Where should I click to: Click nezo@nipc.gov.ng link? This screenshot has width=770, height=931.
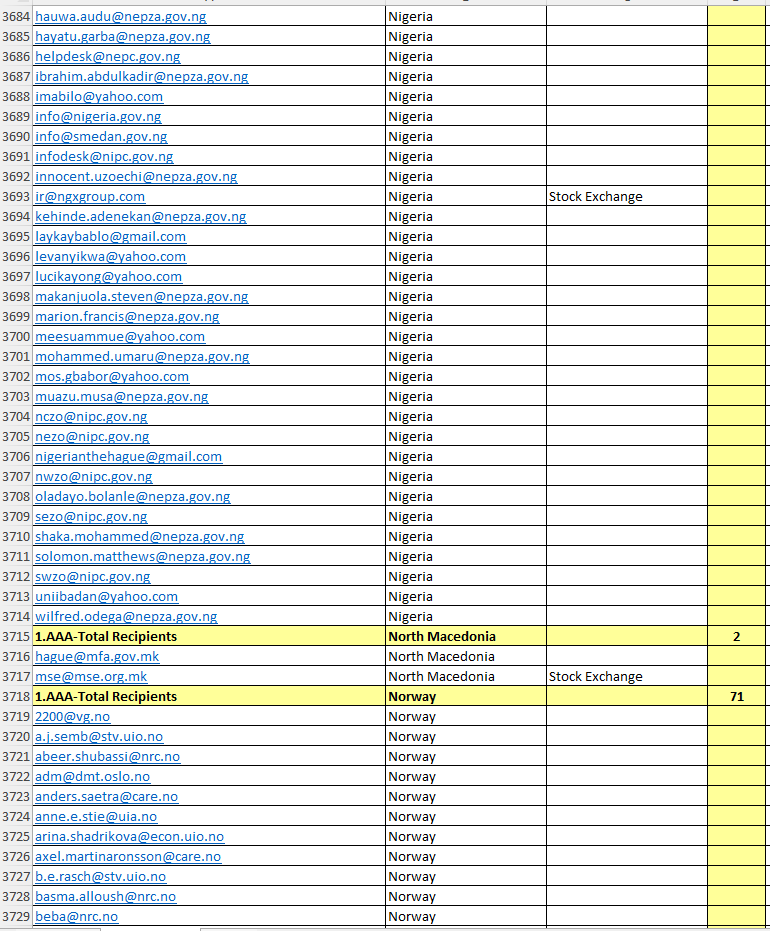(x=92, y=436)
